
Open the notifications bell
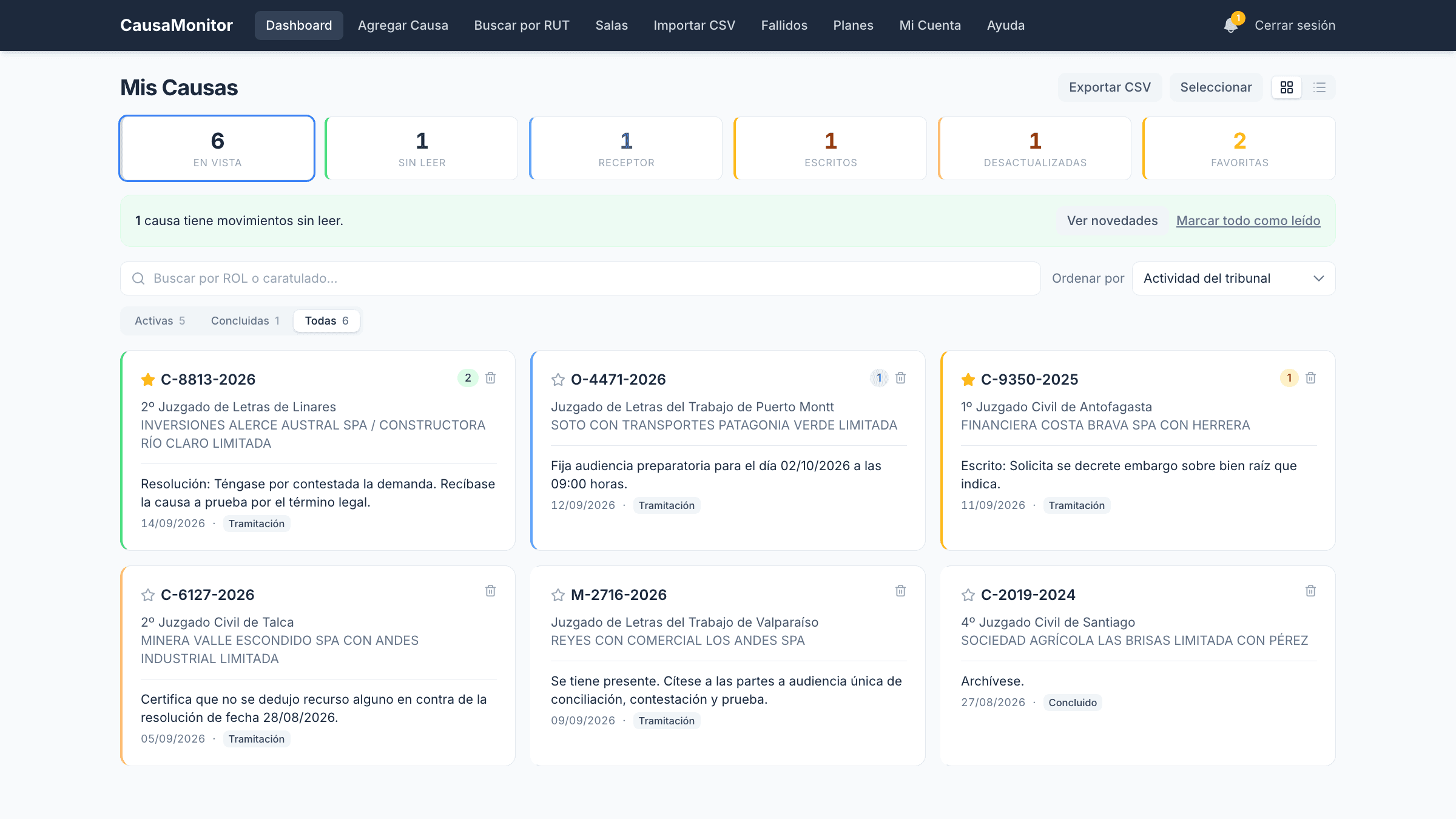point(1231,25)
